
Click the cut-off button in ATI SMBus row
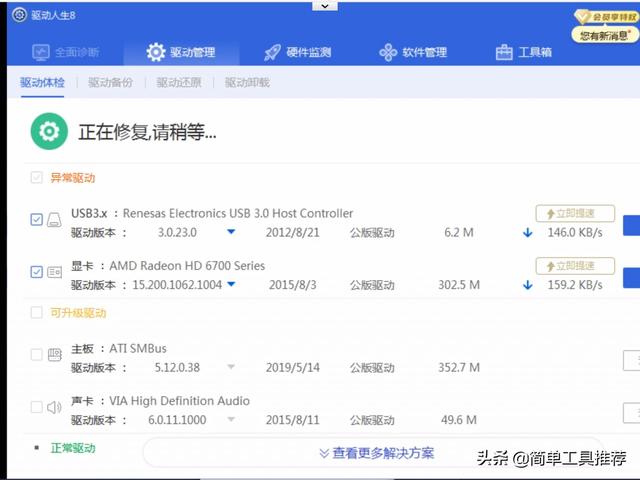(631, 360)
